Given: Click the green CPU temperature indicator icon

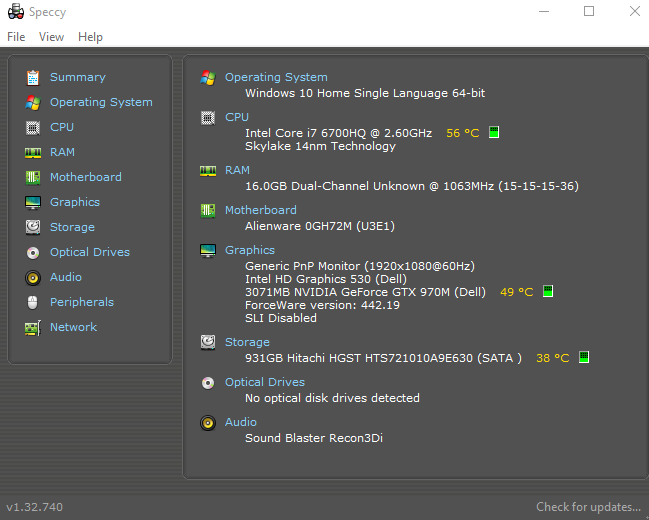Looking at the screenshot, I should (494, 132).
